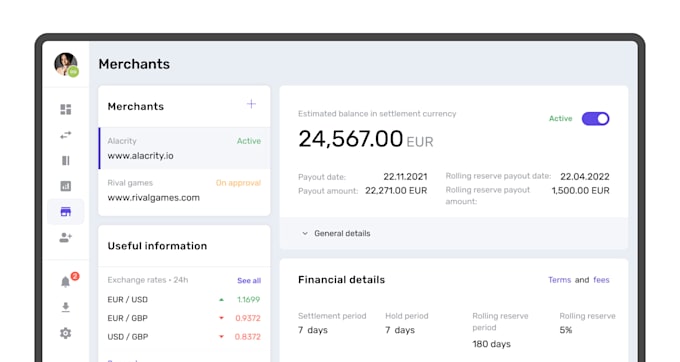Open the user profile avatar
Screen dimensions: 680x362
(x=66, y=65)
